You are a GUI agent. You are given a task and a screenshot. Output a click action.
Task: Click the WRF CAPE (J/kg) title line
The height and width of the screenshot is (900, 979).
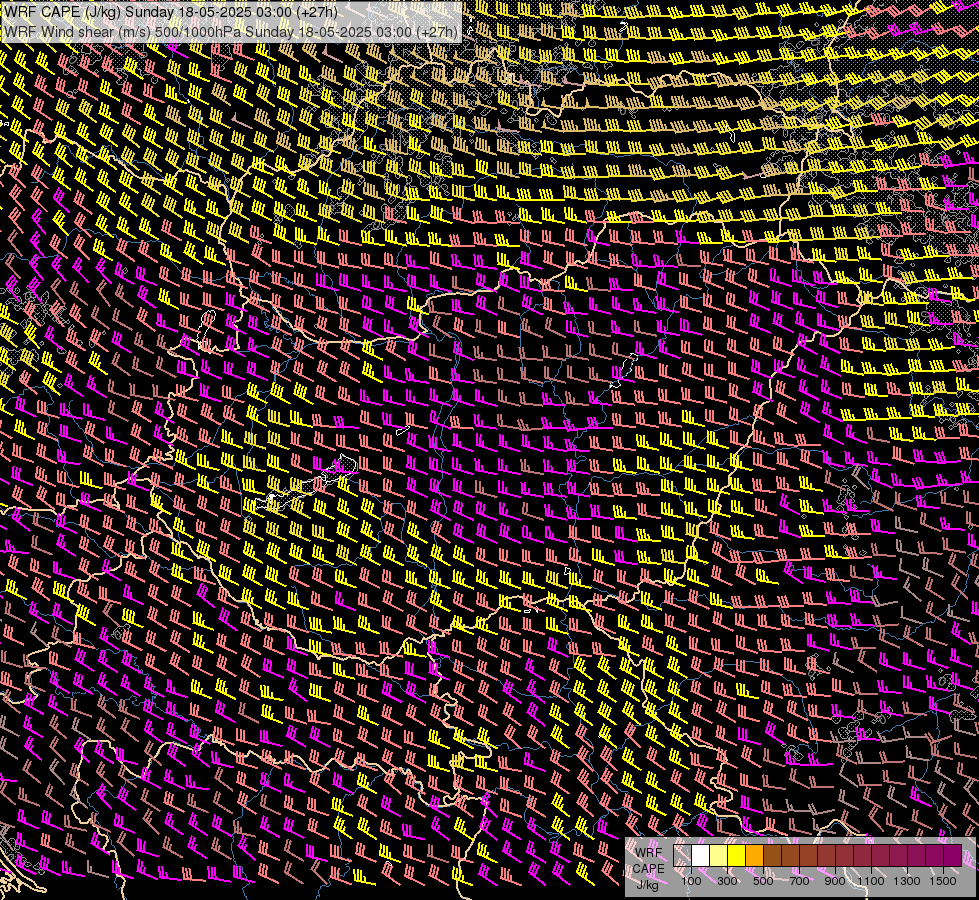click(171, 12)
